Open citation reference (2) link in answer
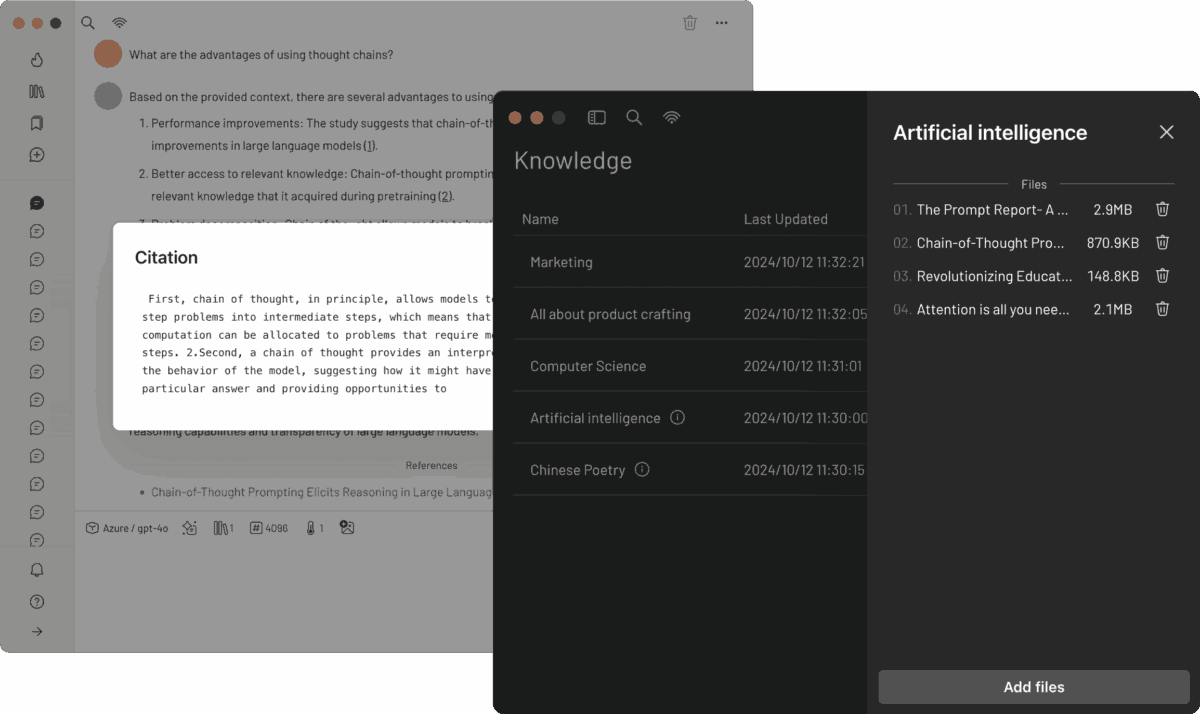Screen dimensions: 1200x714 click(x=445, y=196)
